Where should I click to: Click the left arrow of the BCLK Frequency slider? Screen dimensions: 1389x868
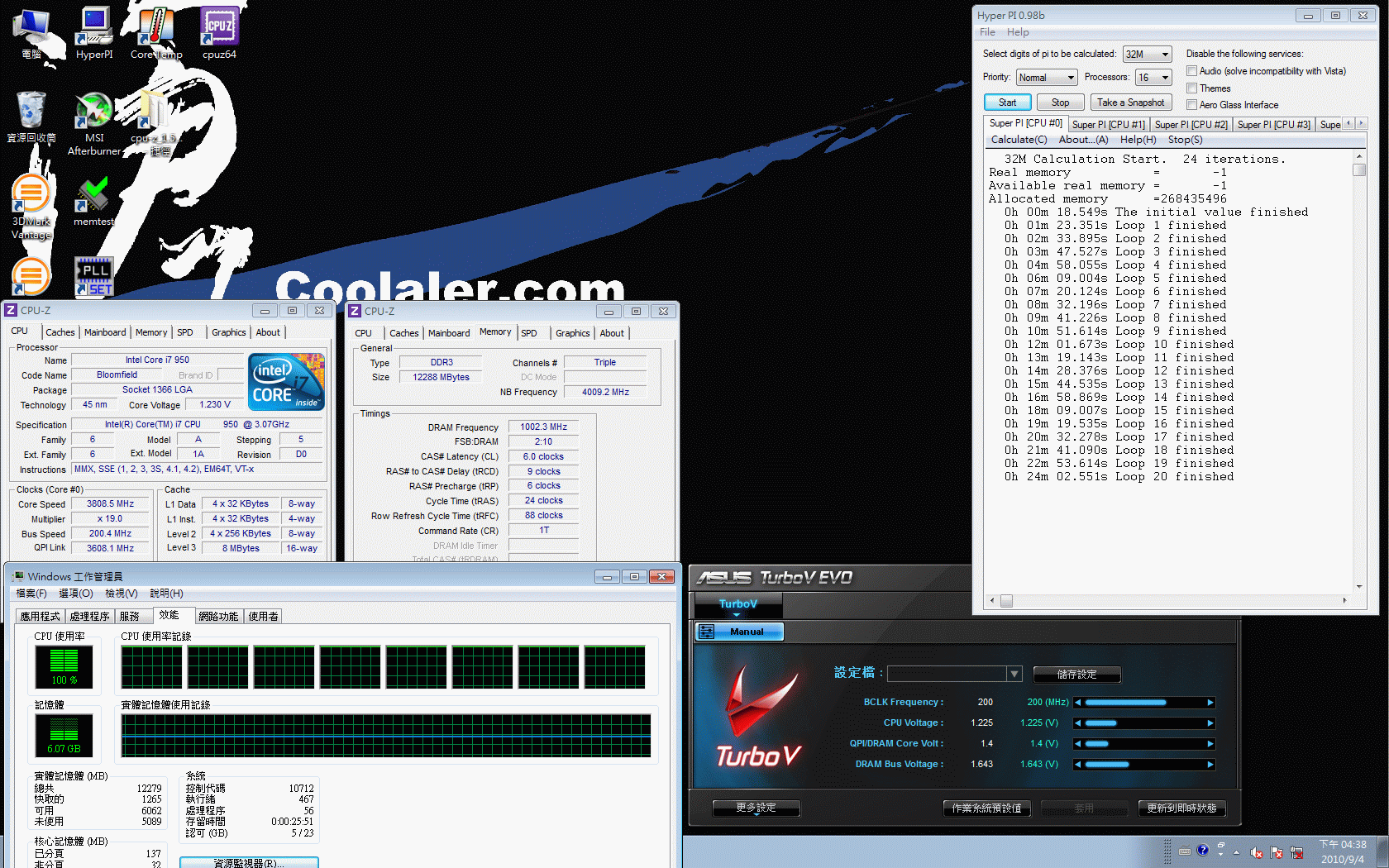(1078, 702)
